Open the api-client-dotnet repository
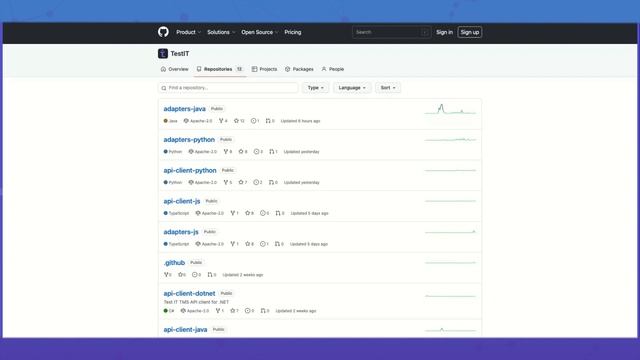This screenshot has width=640, height=360. [x=189, y=293]
